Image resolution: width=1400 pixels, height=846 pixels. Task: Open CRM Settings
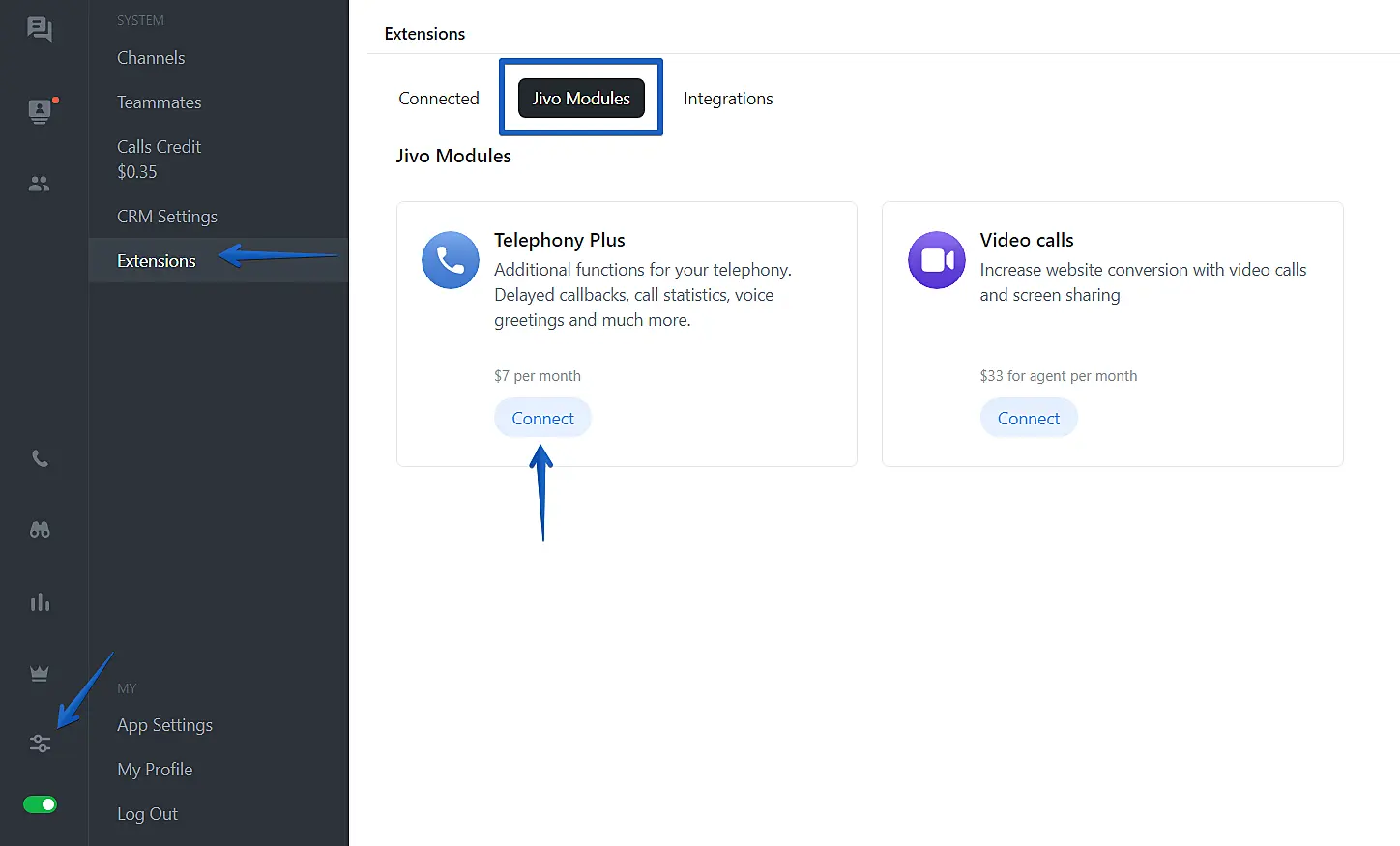pos(167,217)
